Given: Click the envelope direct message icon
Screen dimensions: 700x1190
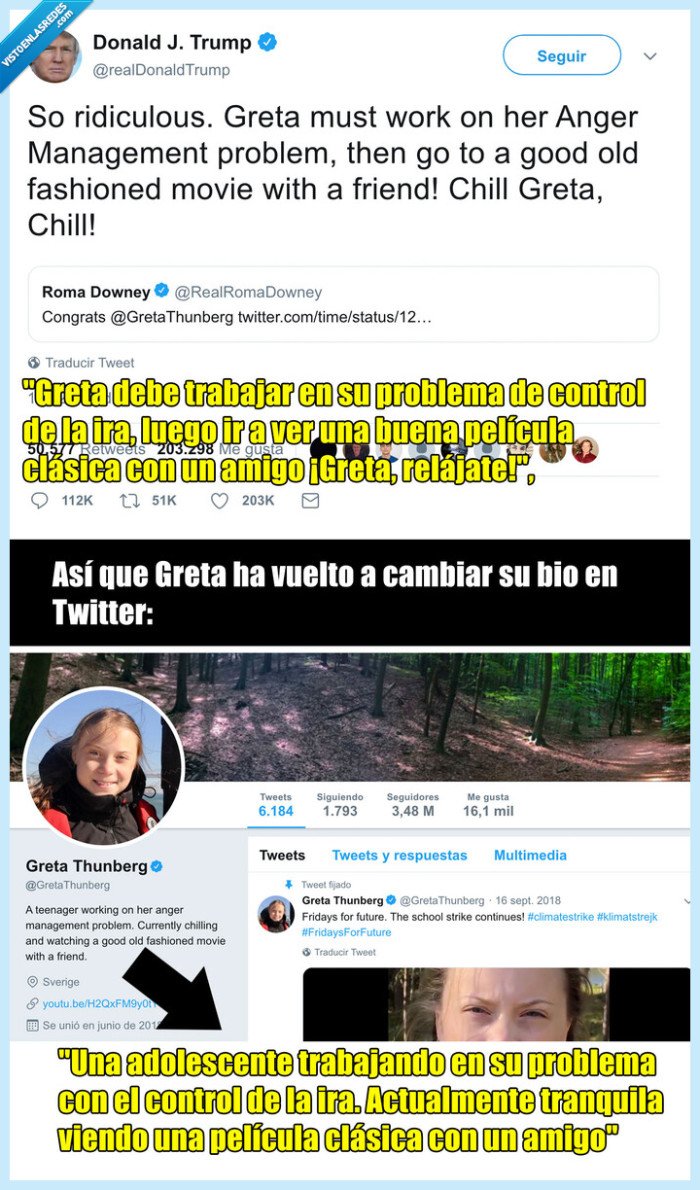Looking at the screenshot, I should [310, 500].
